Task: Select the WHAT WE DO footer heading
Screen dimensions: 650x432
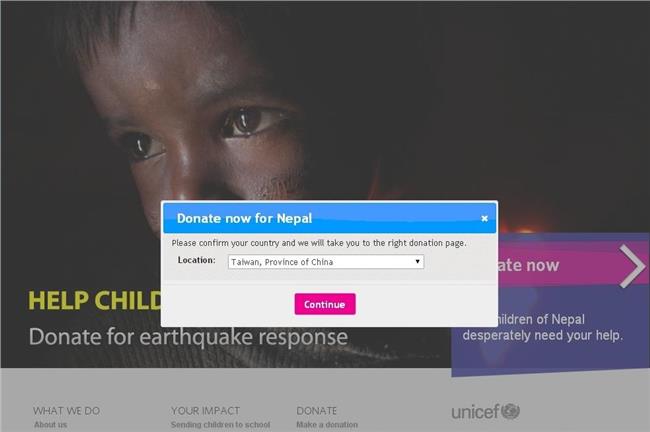Action: point(66,411)
